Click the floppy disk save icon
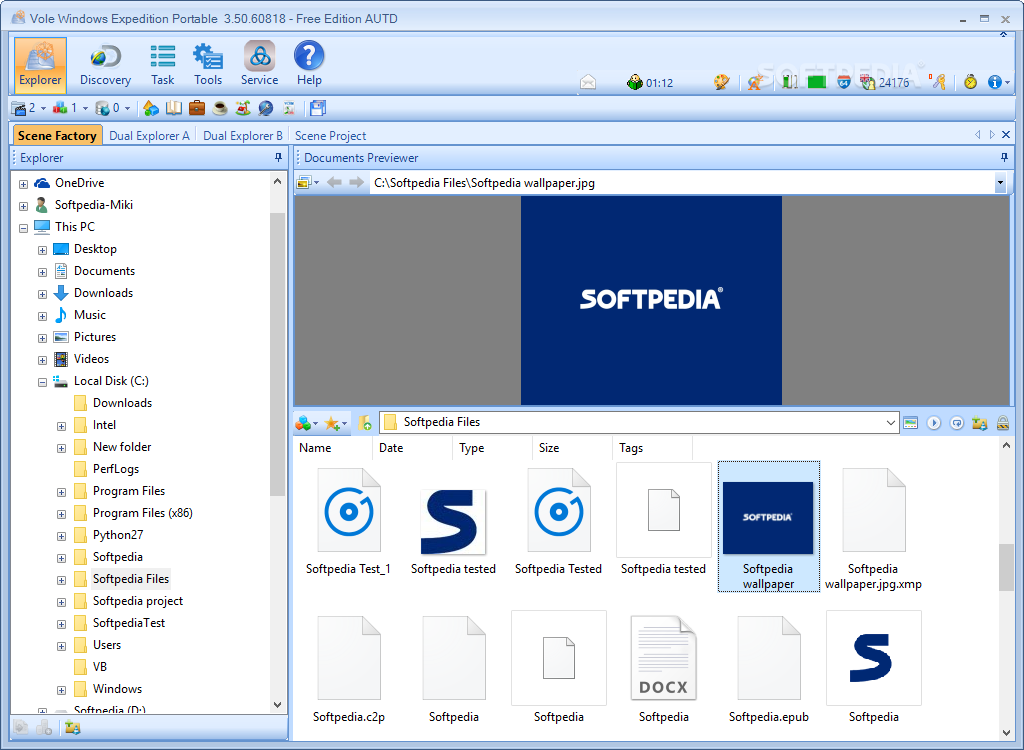 tap(318, 108)
